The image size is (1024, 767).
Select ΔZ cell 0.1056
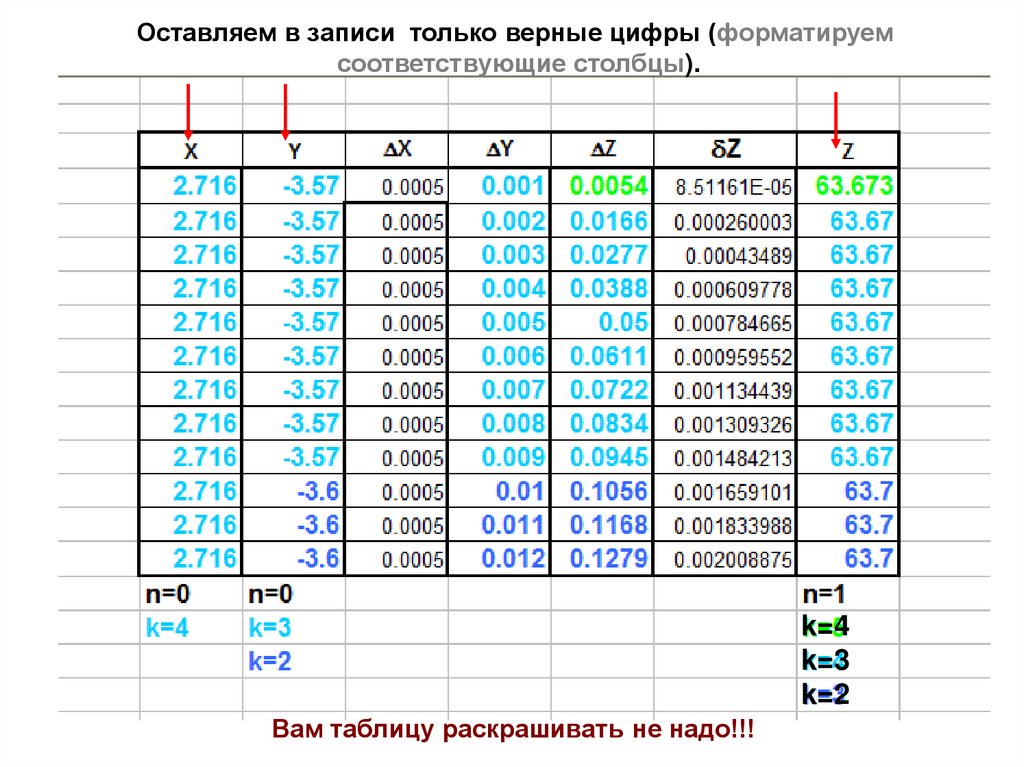602,491
